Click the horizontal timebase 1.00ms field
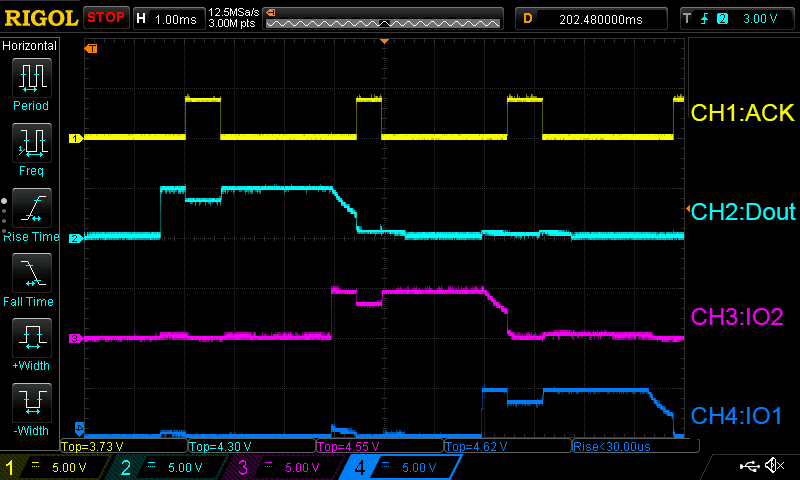Image resolution: width=800 pixels, height=480 pixels. pyautogui.click(x=169, y=19)
